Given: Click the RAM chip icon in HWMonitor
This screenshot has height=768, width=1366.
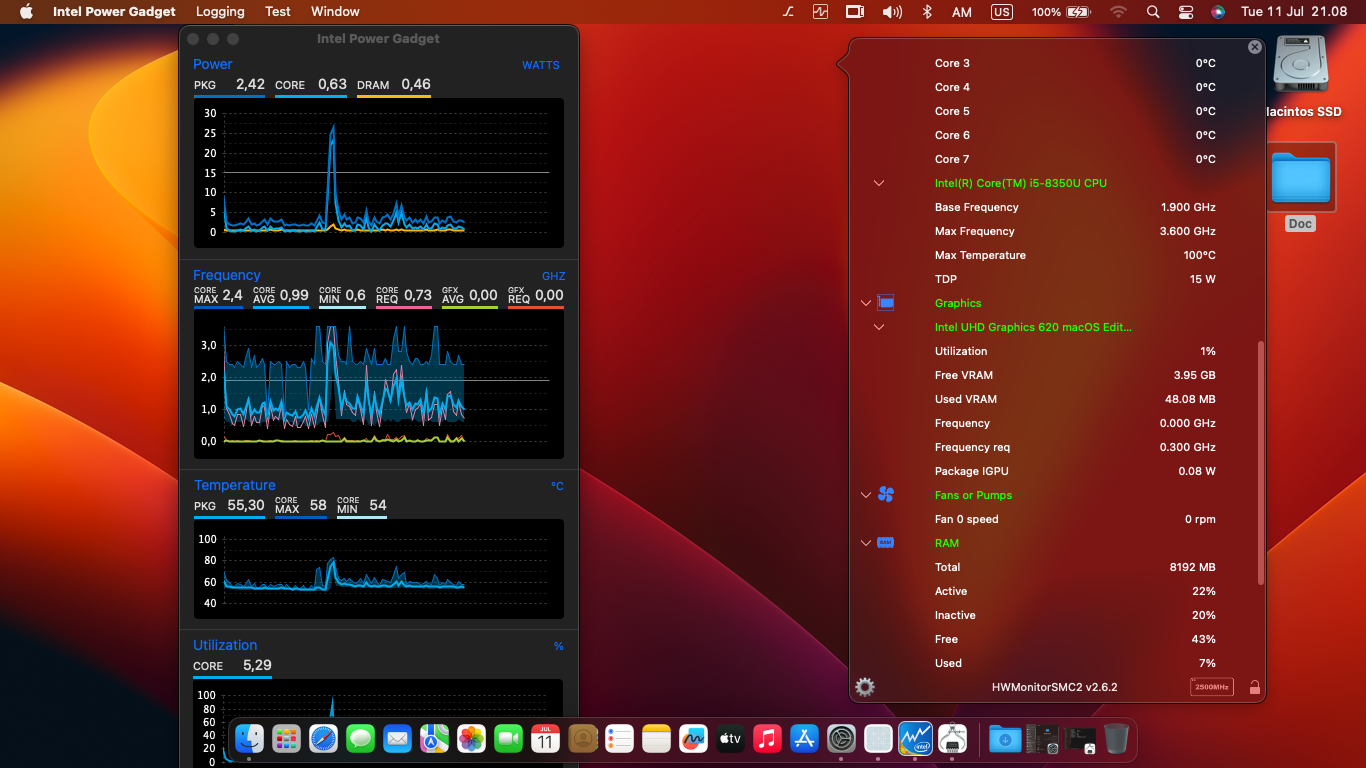Looking at the screenshot, I should (884, 542).
